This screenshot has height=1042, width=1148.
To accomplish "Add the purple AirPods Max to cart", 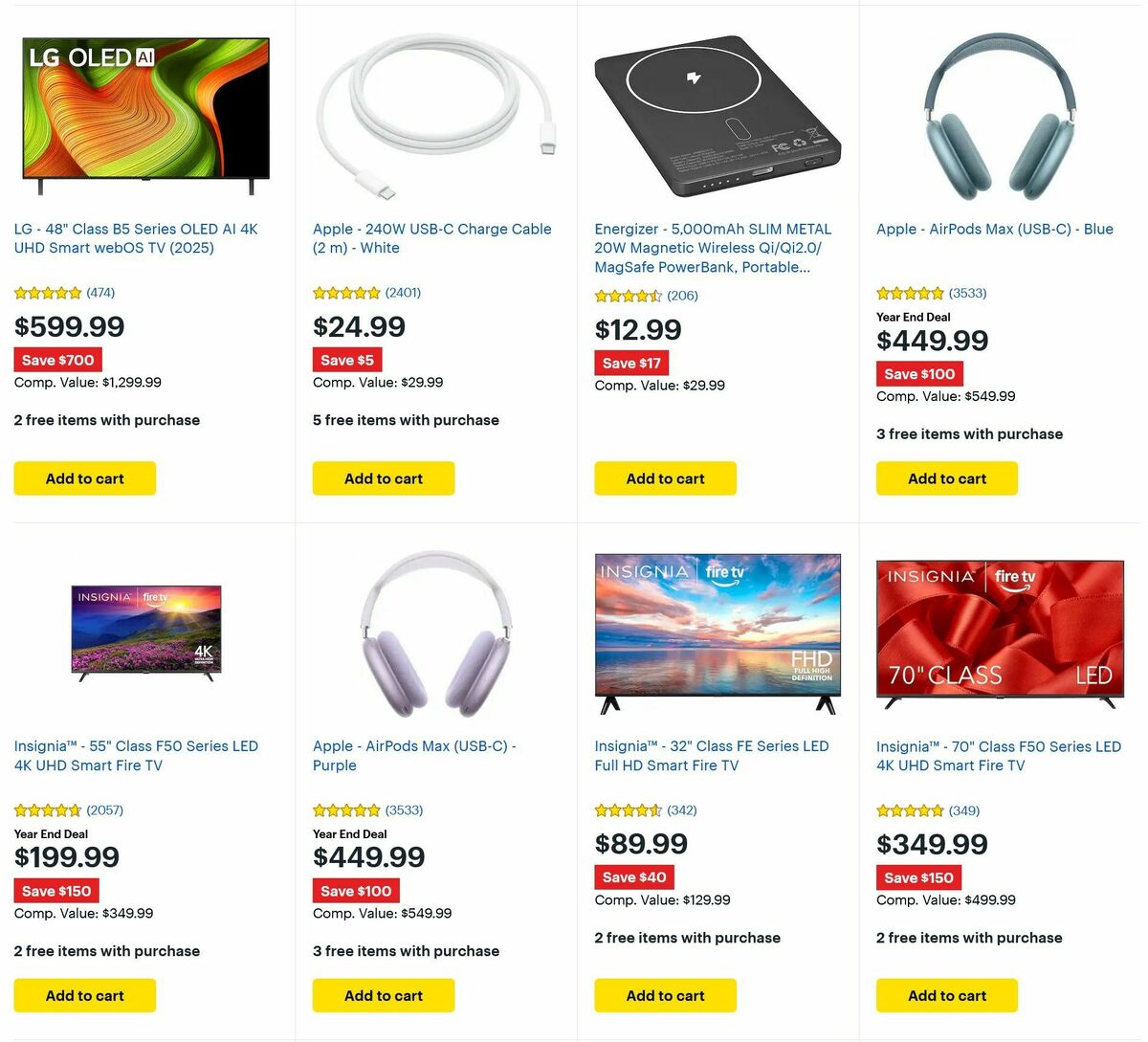I will tap(383, 995).
